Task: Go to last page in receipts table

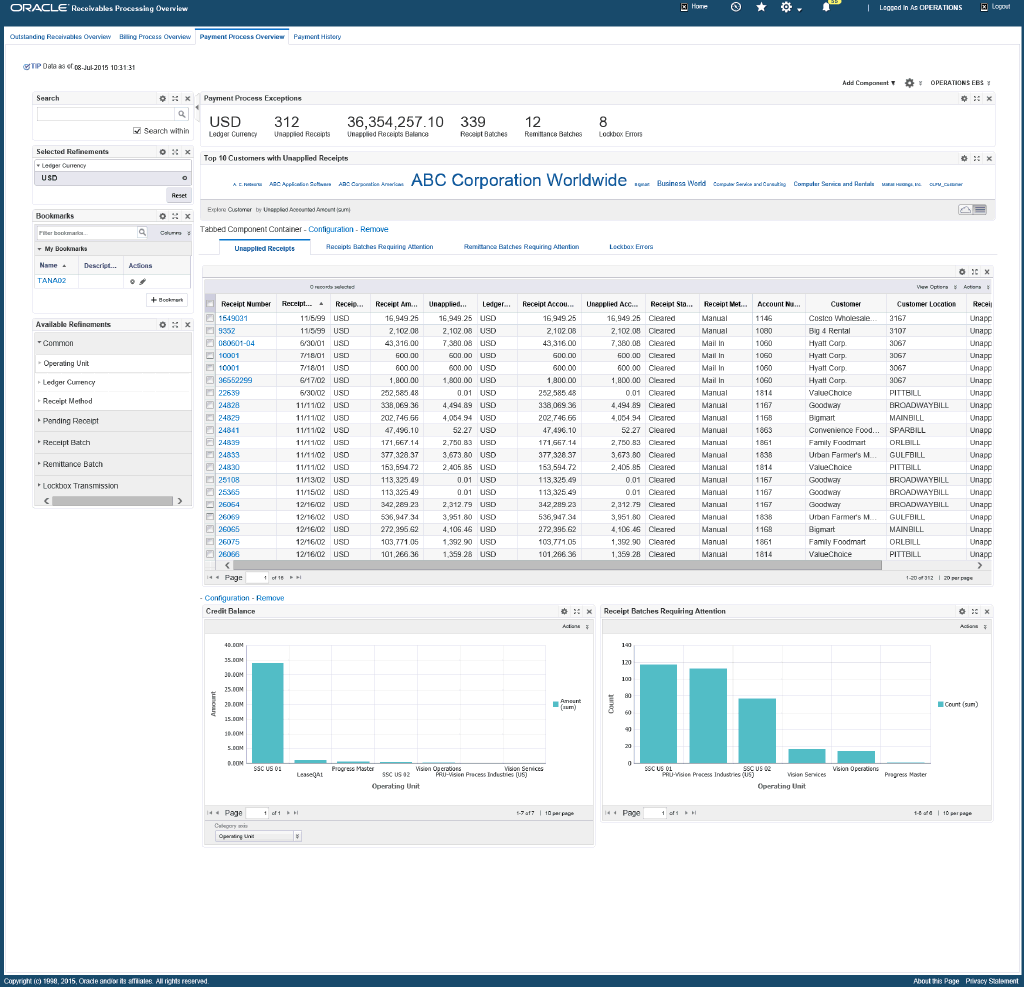Action: [x=299, y=577]
